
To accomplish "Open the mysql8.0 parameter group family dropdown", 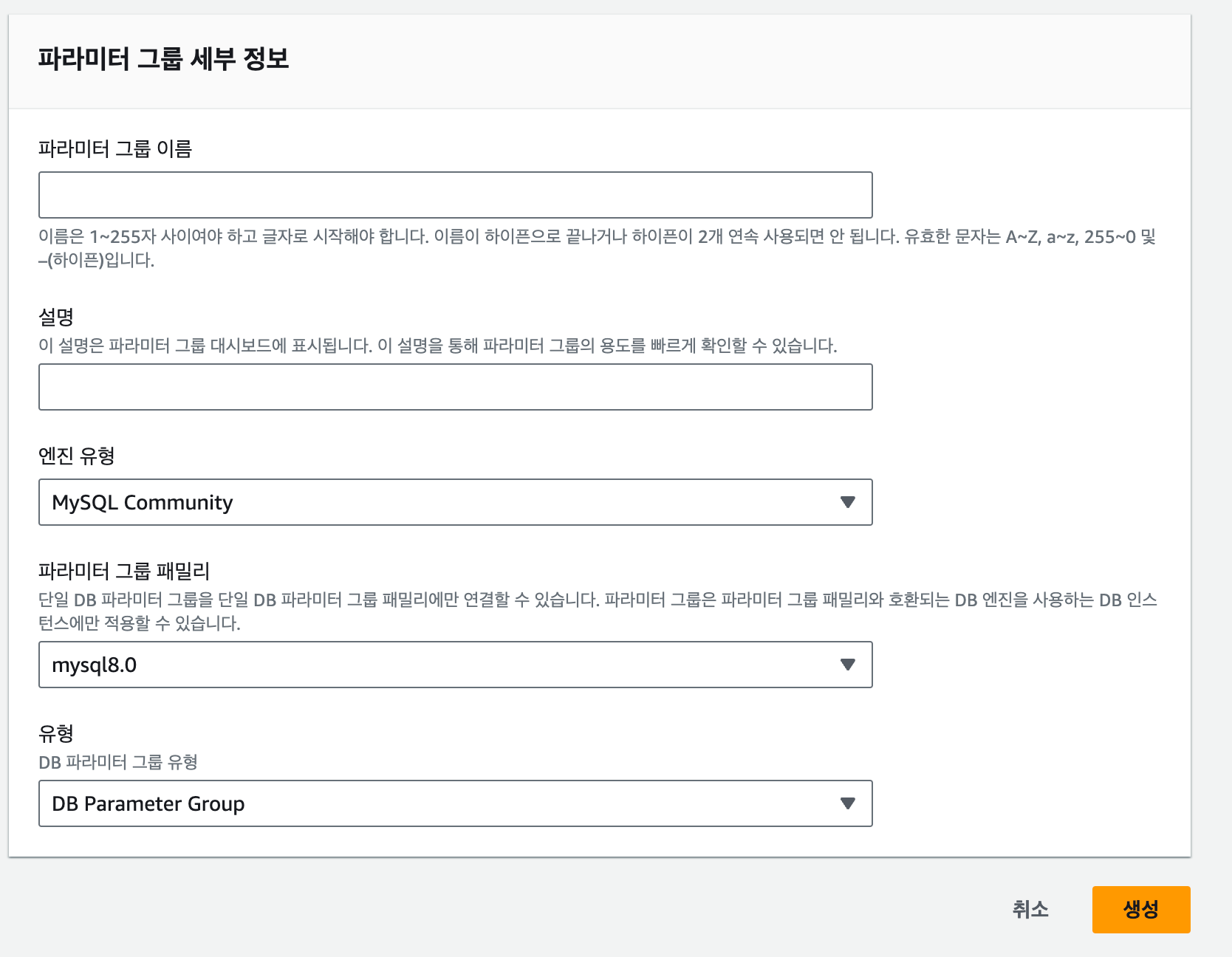I will coord(455,665).
